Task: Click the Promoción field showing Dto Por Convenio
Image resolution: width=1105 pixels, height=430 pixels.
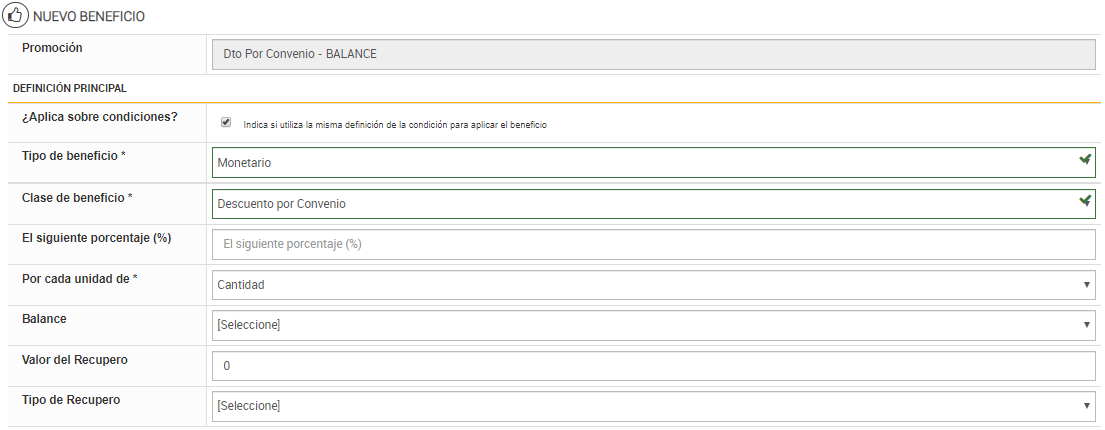Action: tap(654, 54)
